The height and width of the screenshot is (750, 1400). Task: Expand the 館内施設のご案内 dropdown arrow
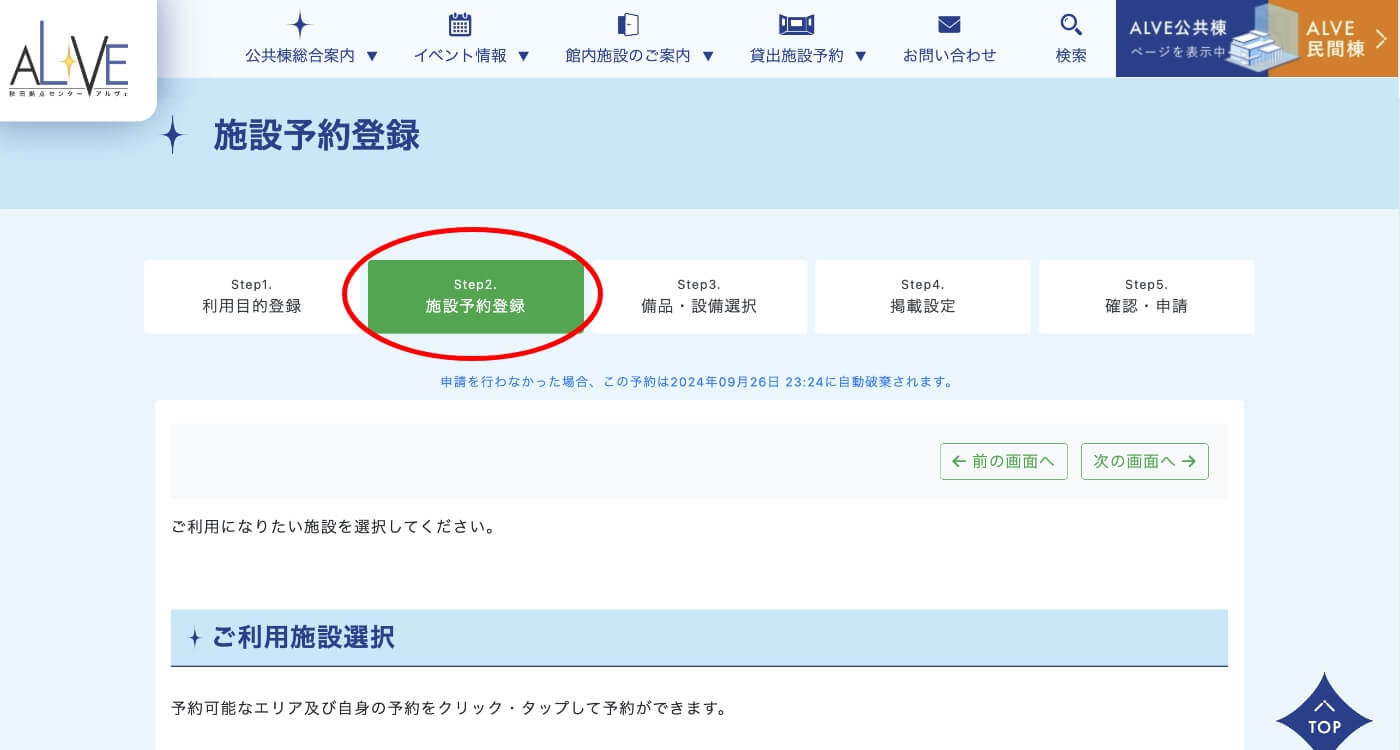click(x=708, y=56)
